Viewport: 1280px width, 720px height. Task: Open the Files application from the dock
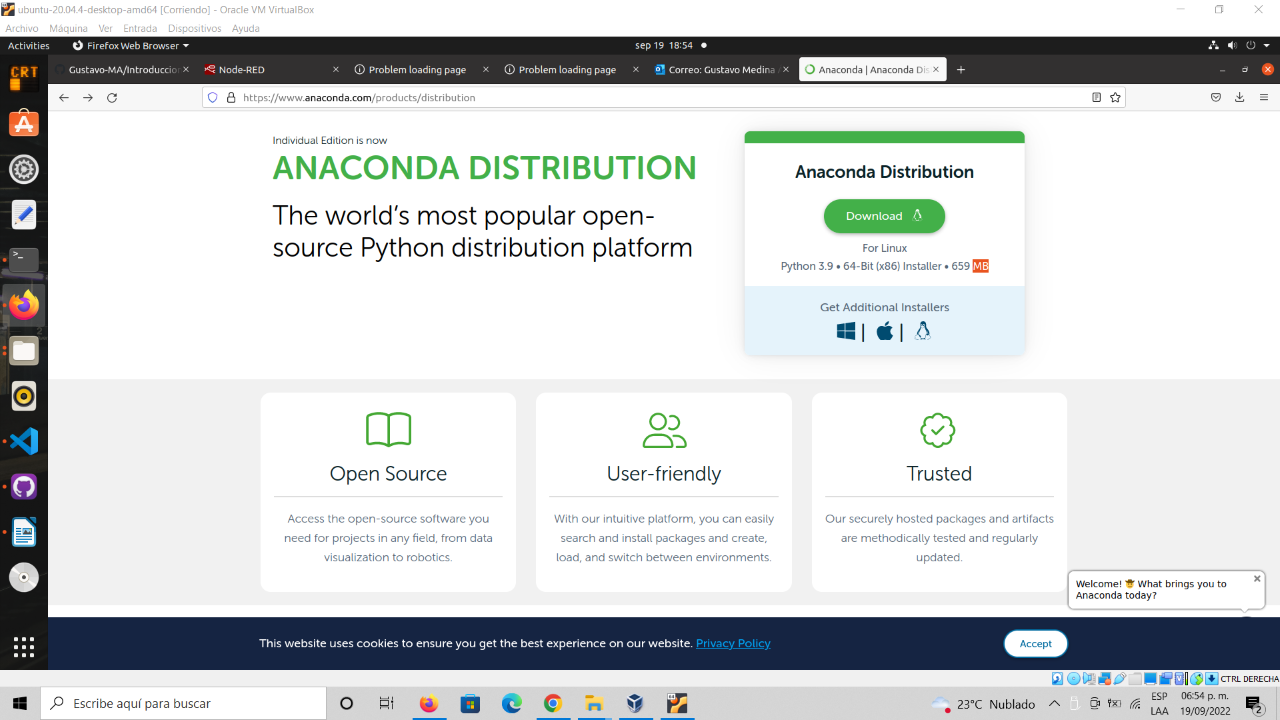tap(23, 350)
